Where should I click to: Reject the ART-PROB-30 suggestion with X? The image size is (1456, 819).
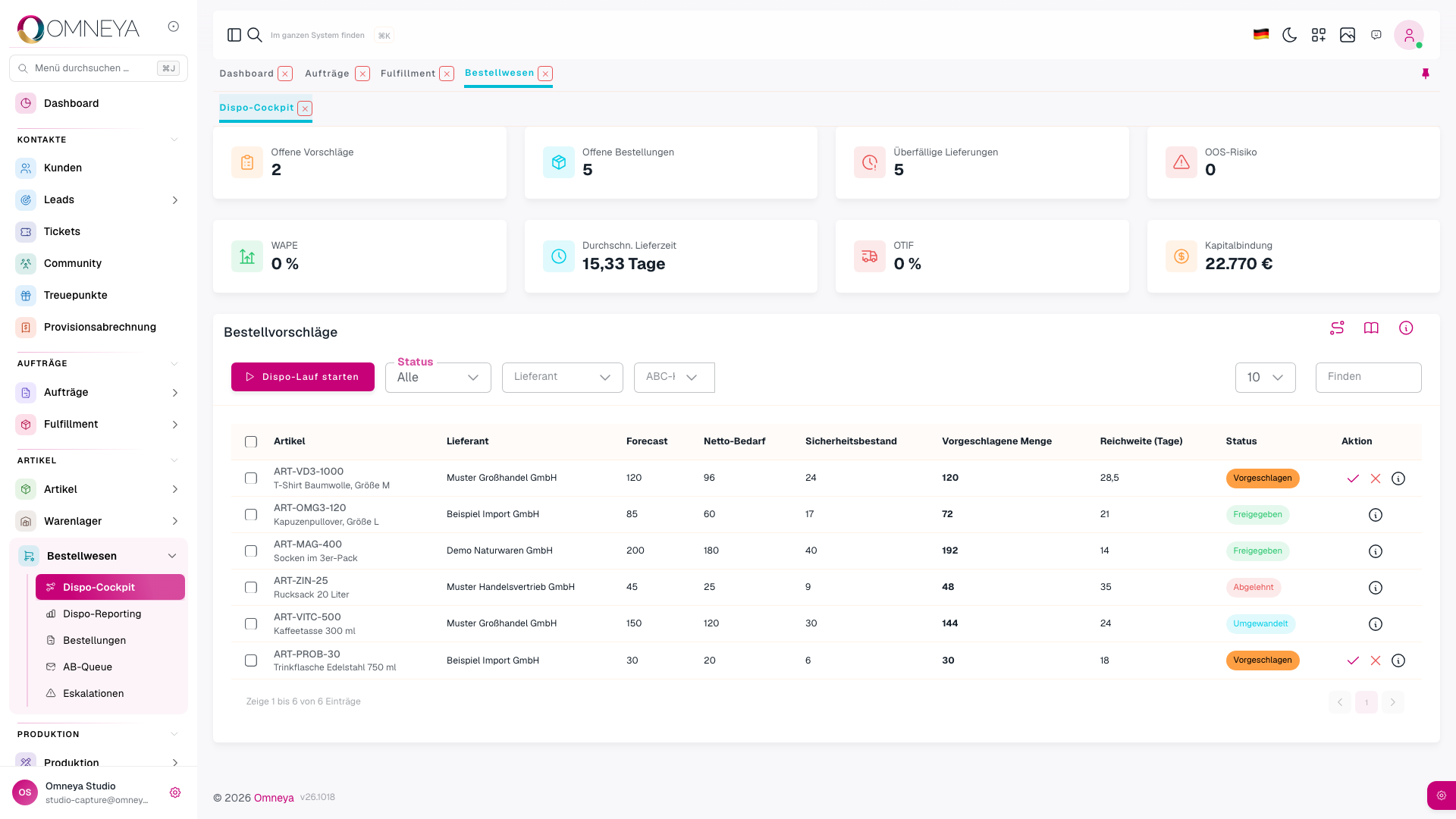coord(1376,661)
